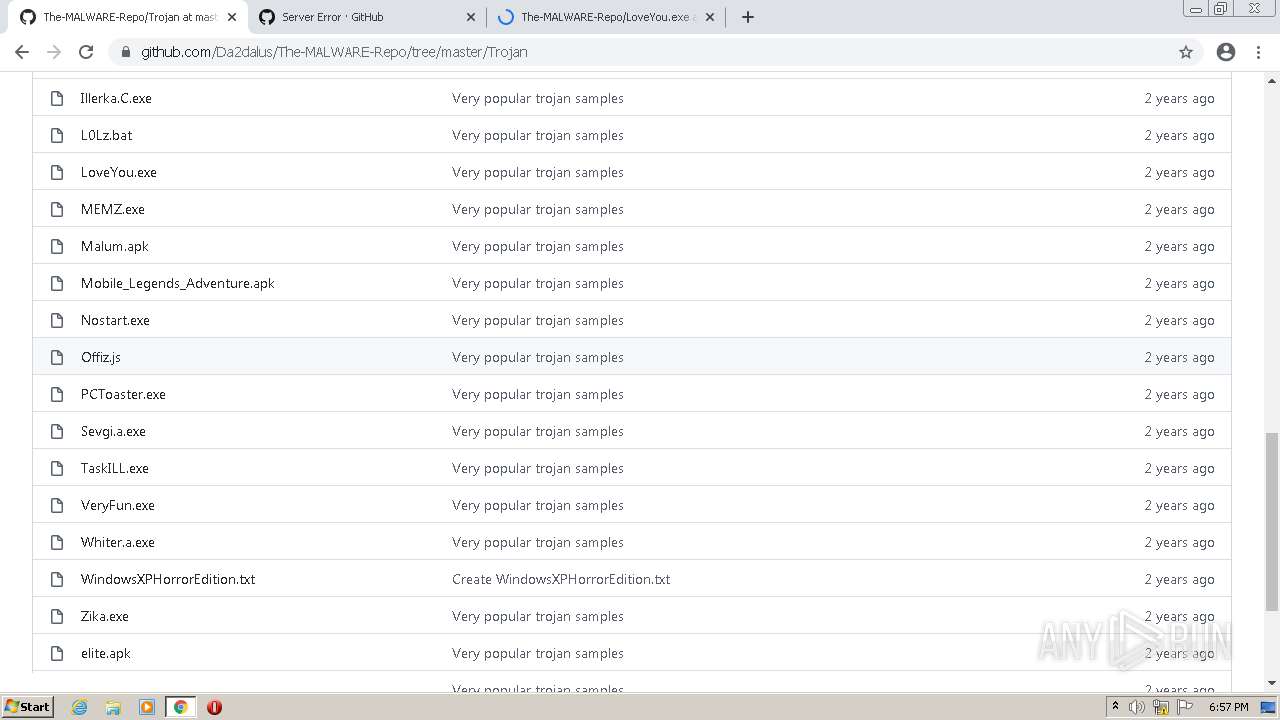Viewport: 1280px width, 720px height.
Task: Open the WindowsXPHorrorEdition.txt file link
Action: (x=168, y=579)
